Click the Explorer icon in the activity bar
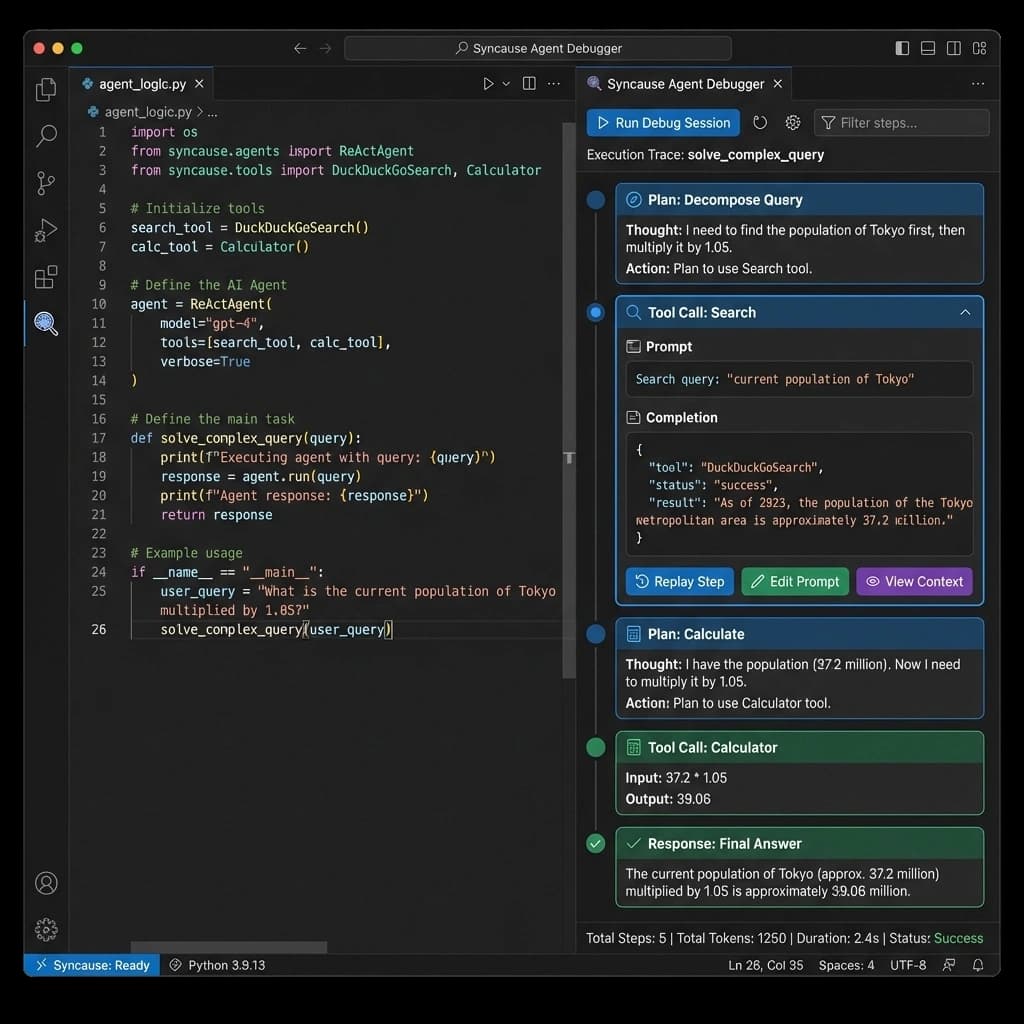Image resolution: width=1024 pixels, height=1024 pixels. coord(45,89)
